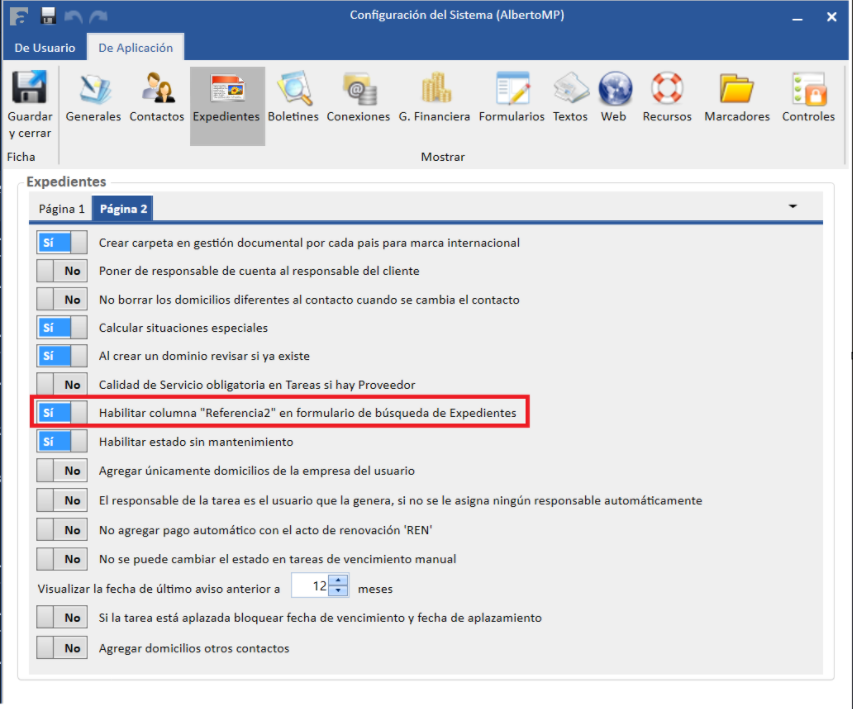Open the Marcadores section
The width and height of the screenshot is (853, 709).
pos(737,98)
